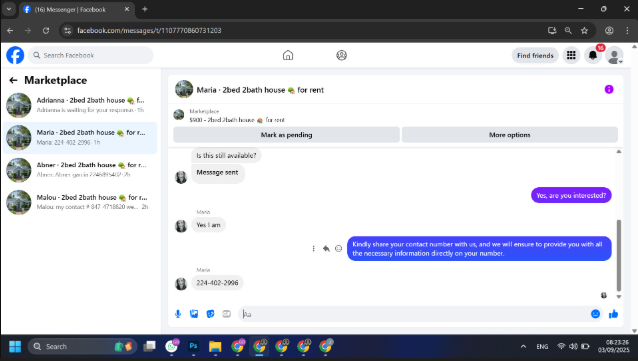The image size is (638, 361).
Task: Click the chat scroll up arrow
Action: [x=619, y=151]
